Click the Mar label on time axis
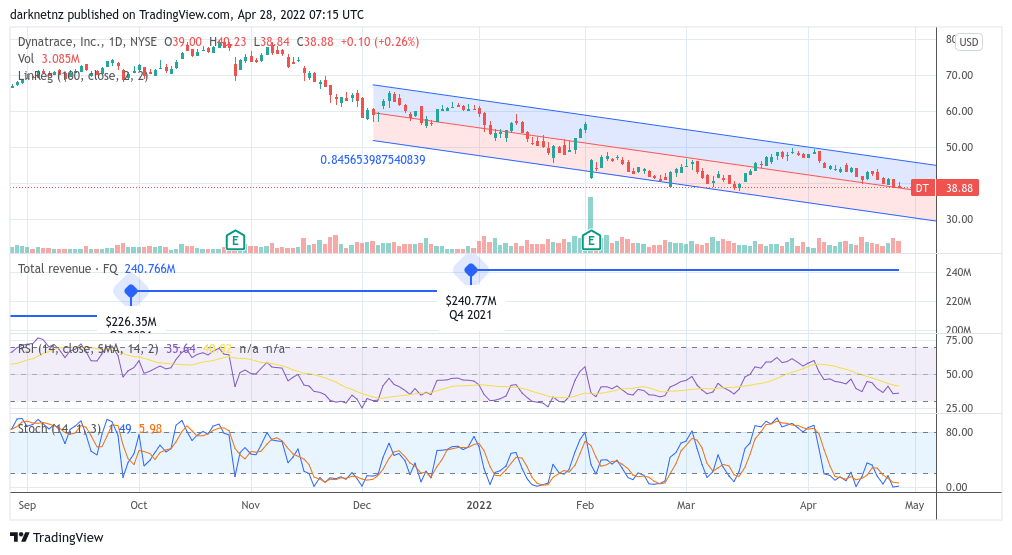Screen dimensions: 1012x555 point(685,505)
